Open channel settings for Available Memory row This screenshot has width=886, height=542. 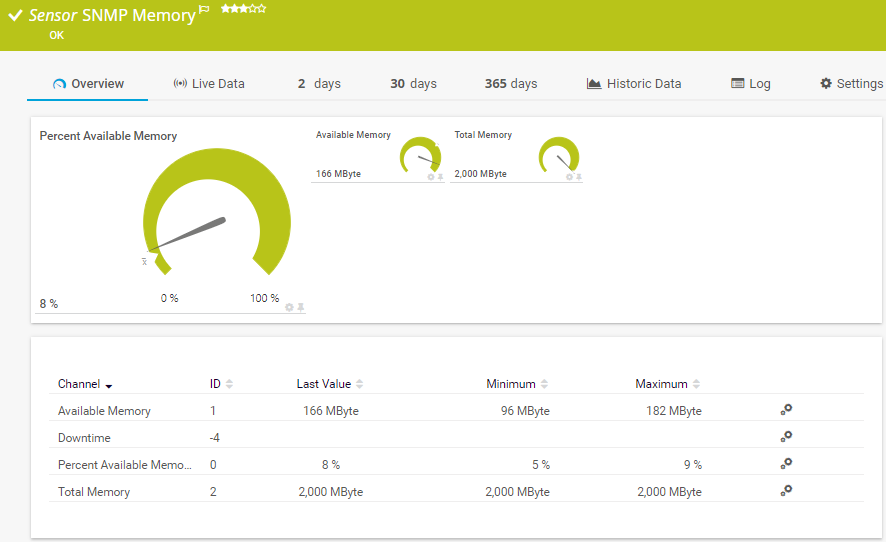[x=787, y=410]
